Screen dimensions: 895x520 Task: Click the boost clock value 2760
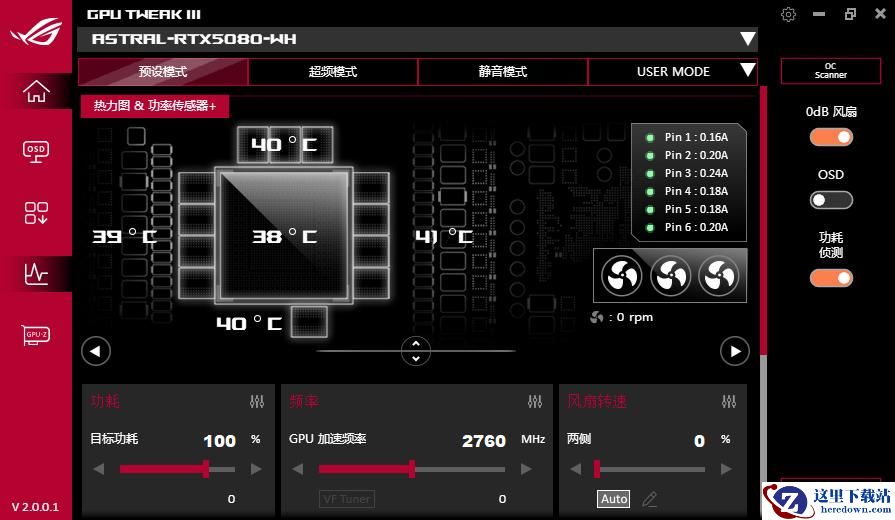[484, 441]
